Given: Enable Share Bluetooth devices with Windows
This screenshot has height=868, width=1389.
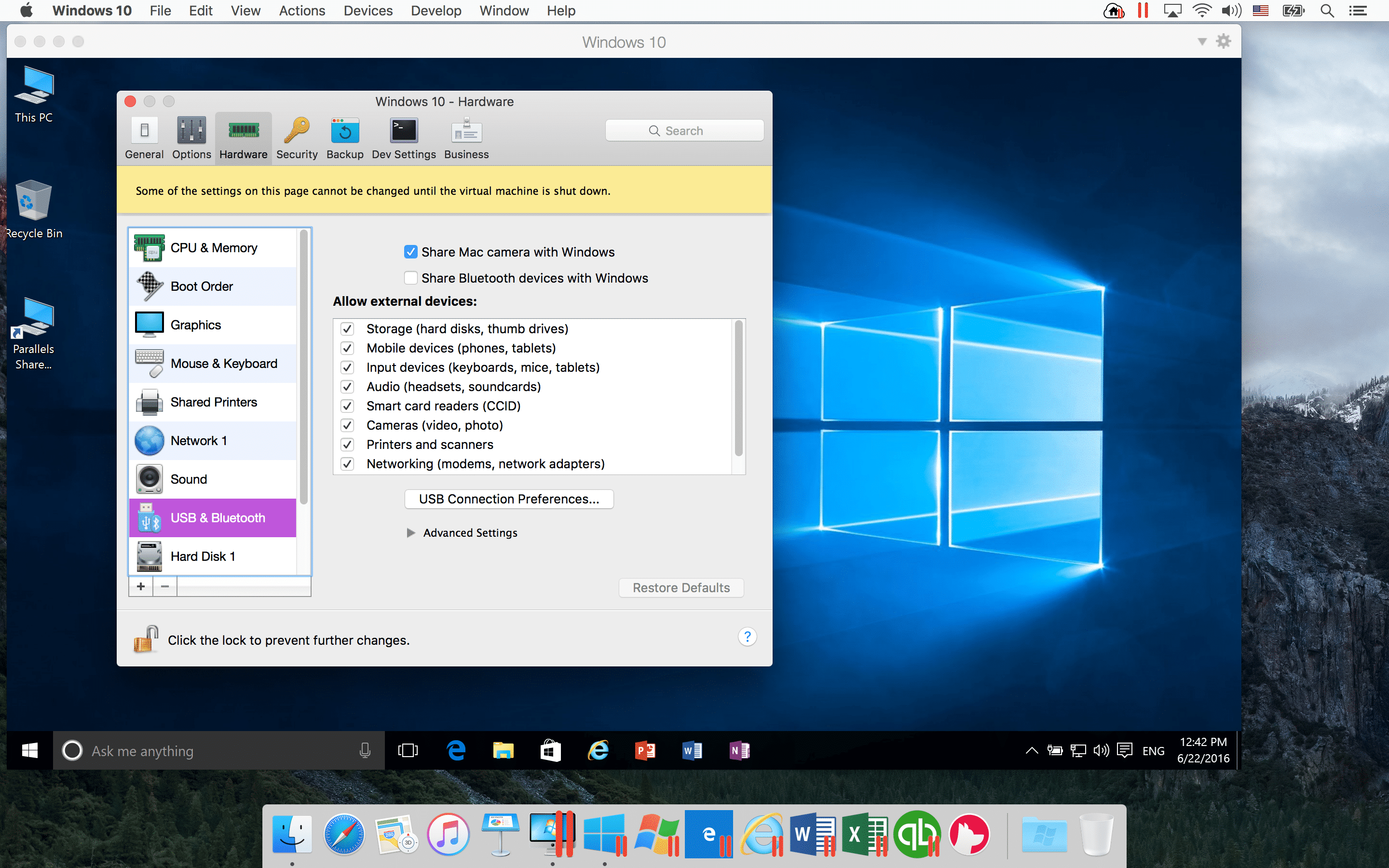Looking at the screenshot, I should tap(410, 278).
